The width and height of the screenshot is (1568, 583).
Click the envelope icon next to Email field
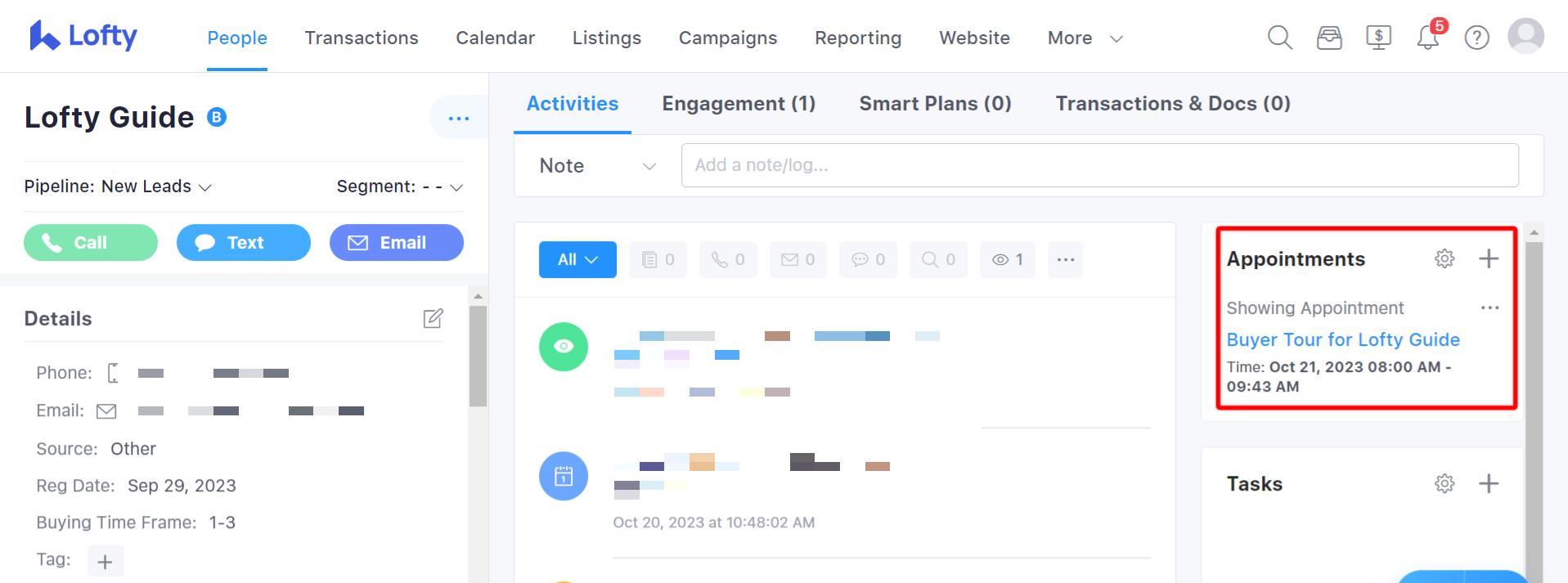click(x=106, y=411)
